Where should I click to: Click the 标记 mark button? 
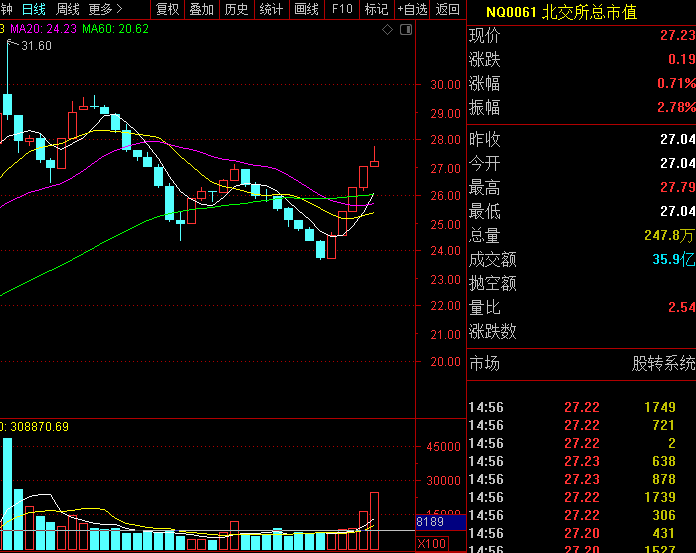376,9
